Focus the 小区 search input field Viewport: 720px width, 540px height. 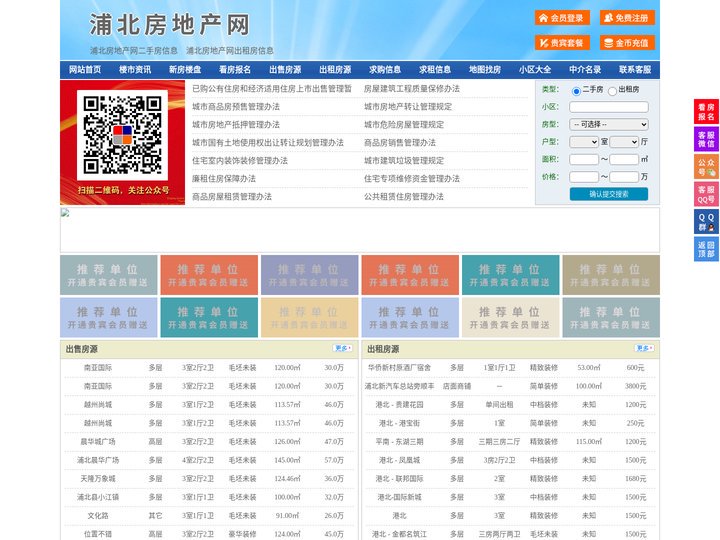(x=609, y=107)
